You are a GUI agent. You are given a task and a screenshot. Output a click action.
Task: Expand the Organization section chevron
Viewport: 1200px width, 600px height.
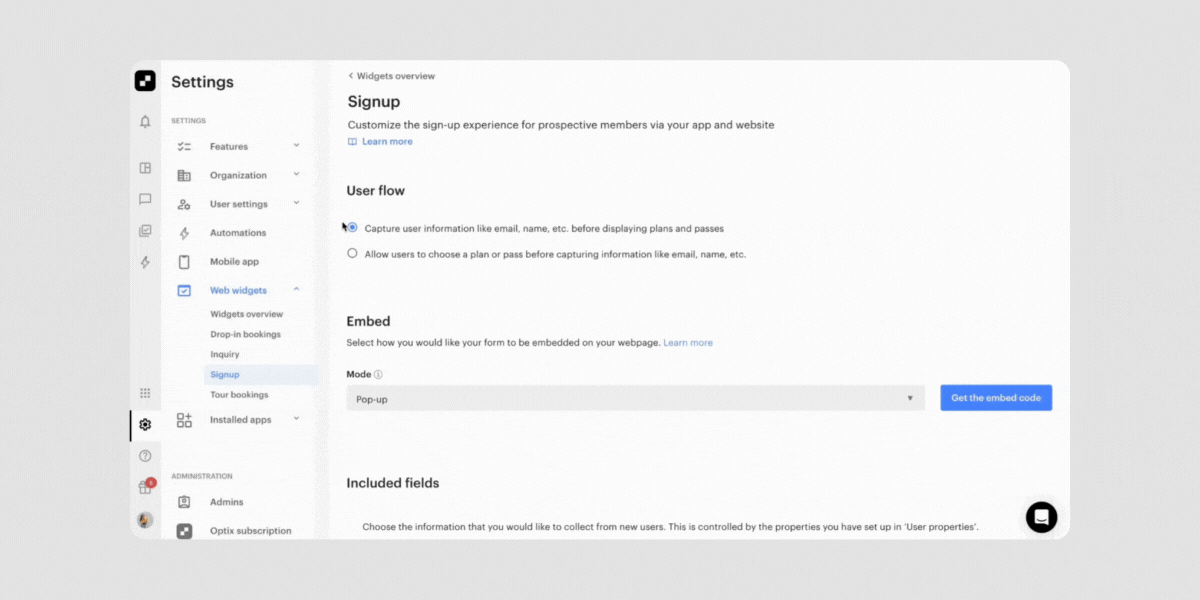(x=296, y=175)
